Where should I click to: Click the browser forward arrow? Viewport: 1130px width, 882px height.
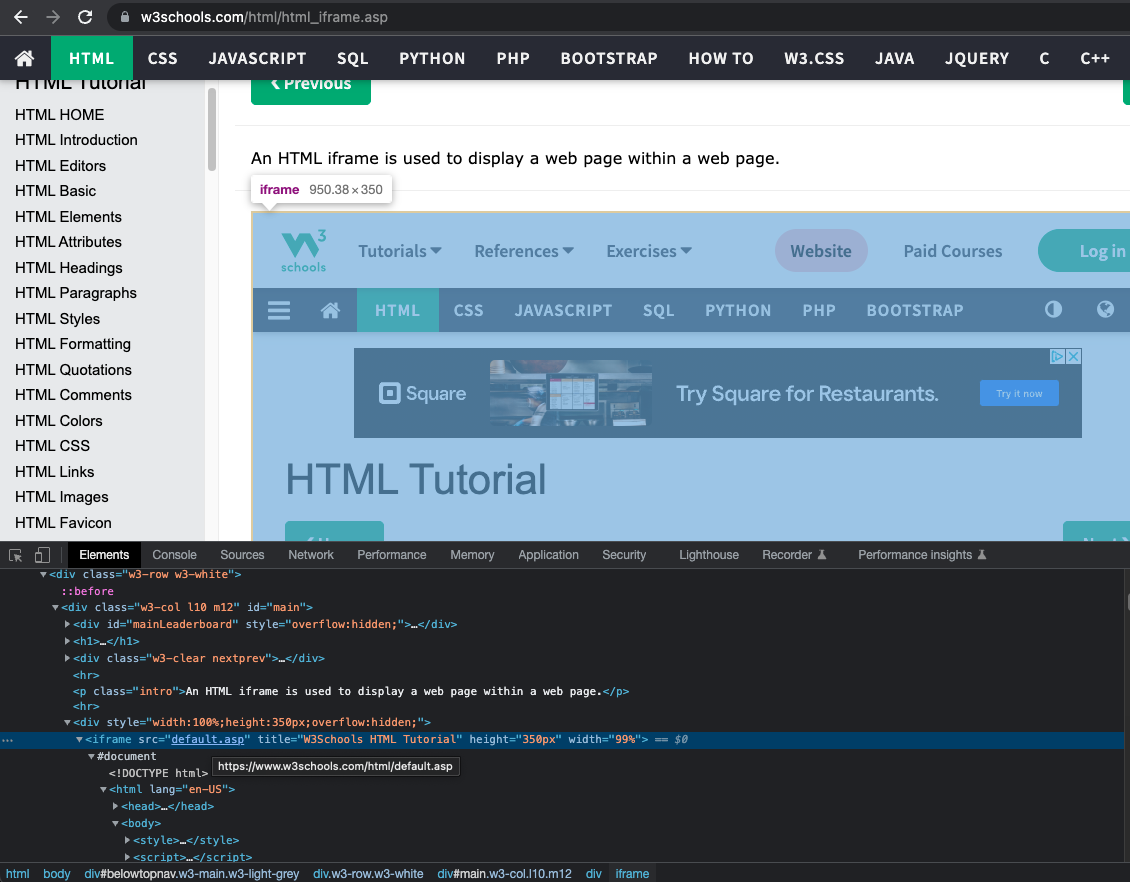pos(53,17)
